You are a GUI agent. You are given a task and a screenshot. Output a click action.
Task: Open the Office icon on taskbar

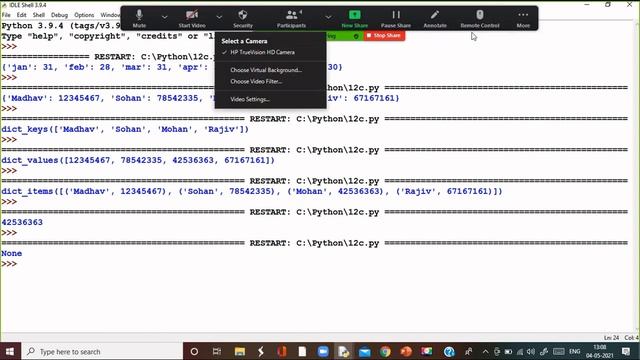(x=282, y=351)
